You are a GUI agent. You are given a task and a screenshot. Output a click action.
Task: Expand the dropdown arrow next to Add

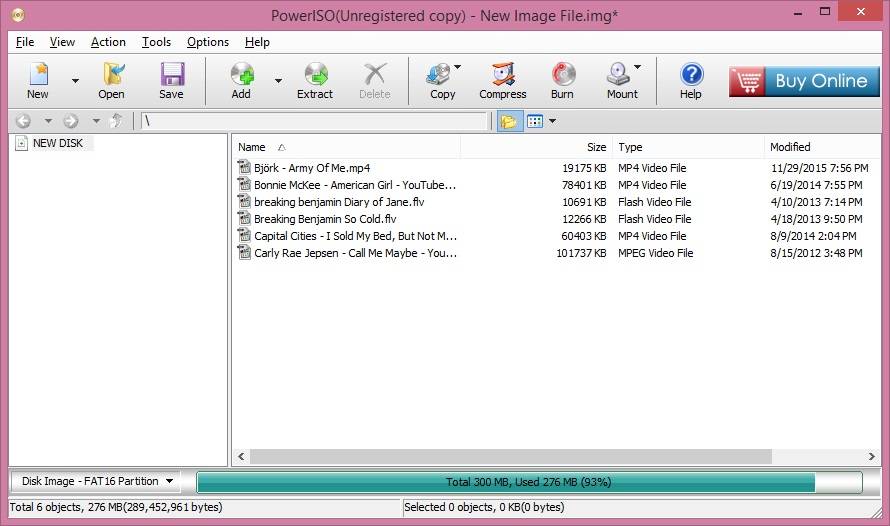278,81
